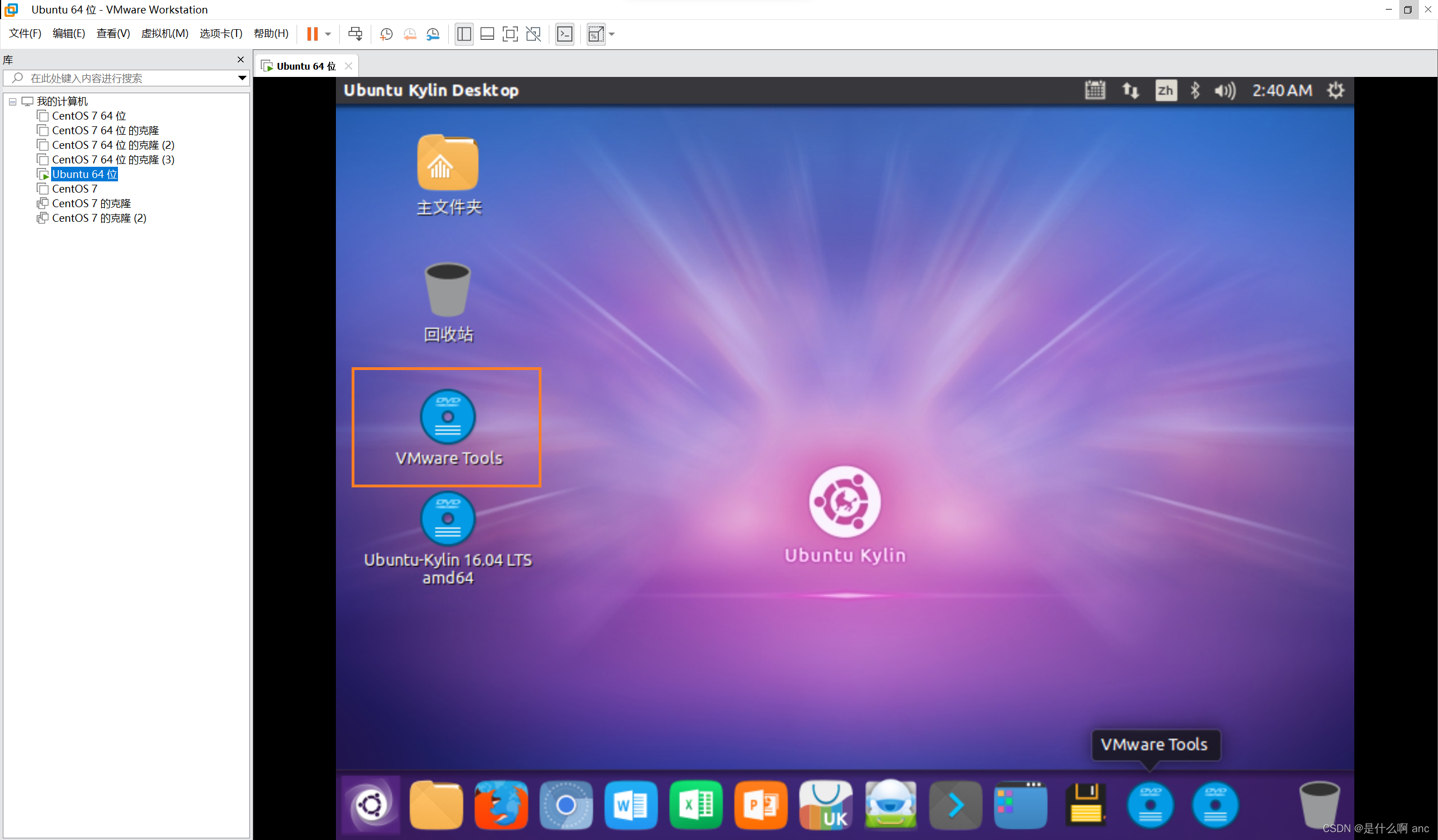The height and width of the screenshot is (840, 1438).
Task: Collapse the 我的计算机 tree node
Action: tap(12, 102)
